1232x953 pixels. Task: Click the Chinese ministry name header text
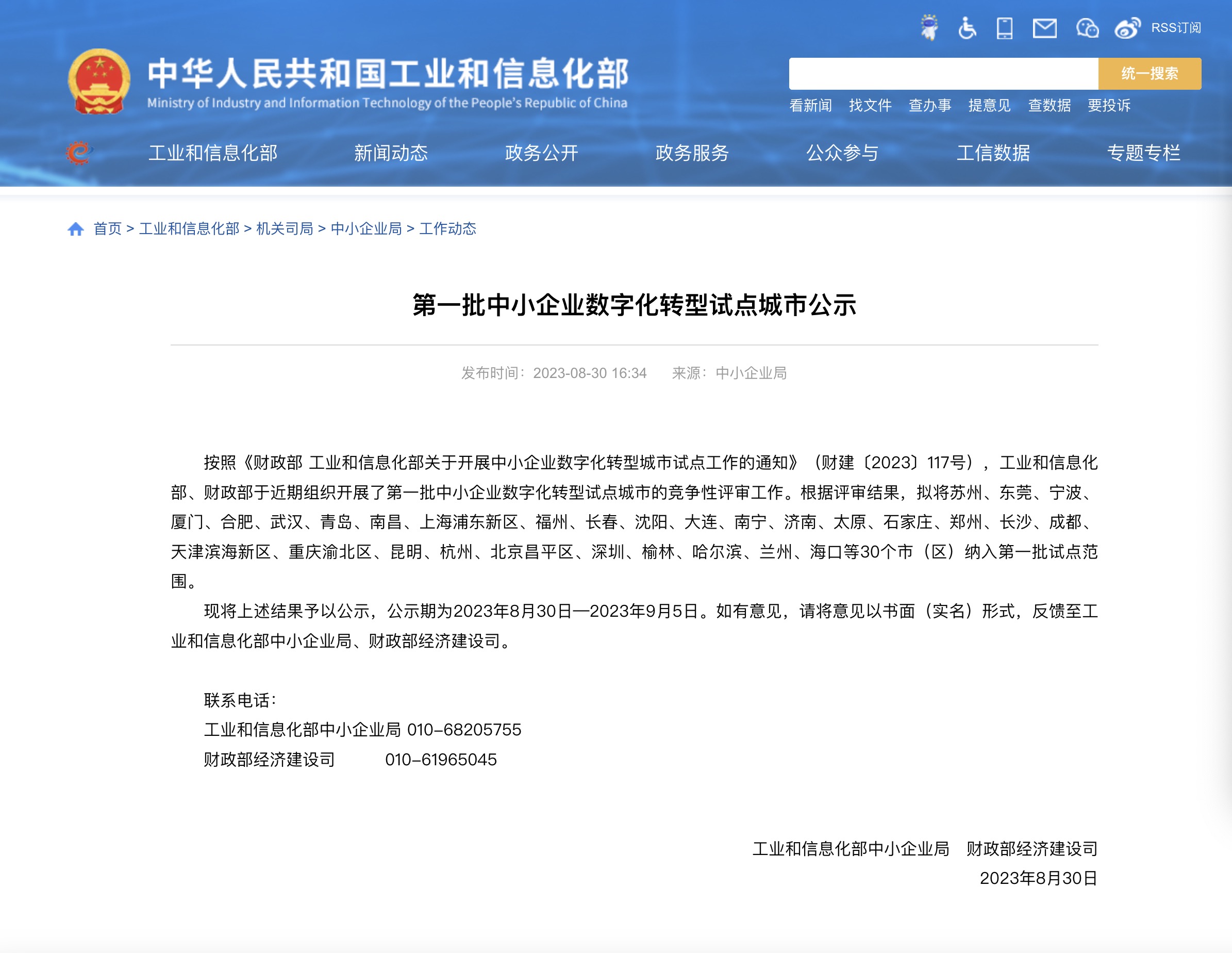point(388,74)
